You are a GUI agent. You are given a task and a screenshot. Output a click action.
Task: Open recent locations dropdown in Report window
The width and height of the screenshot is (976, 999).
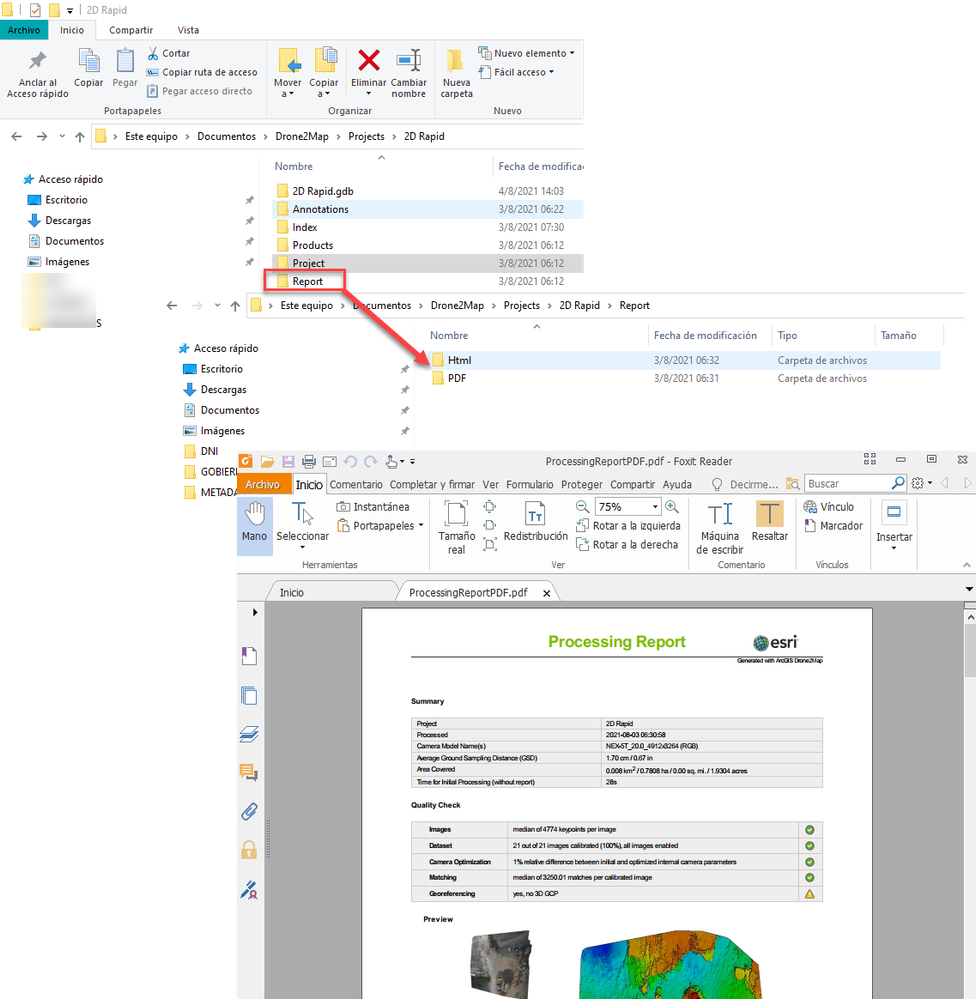tap(218, 306)
